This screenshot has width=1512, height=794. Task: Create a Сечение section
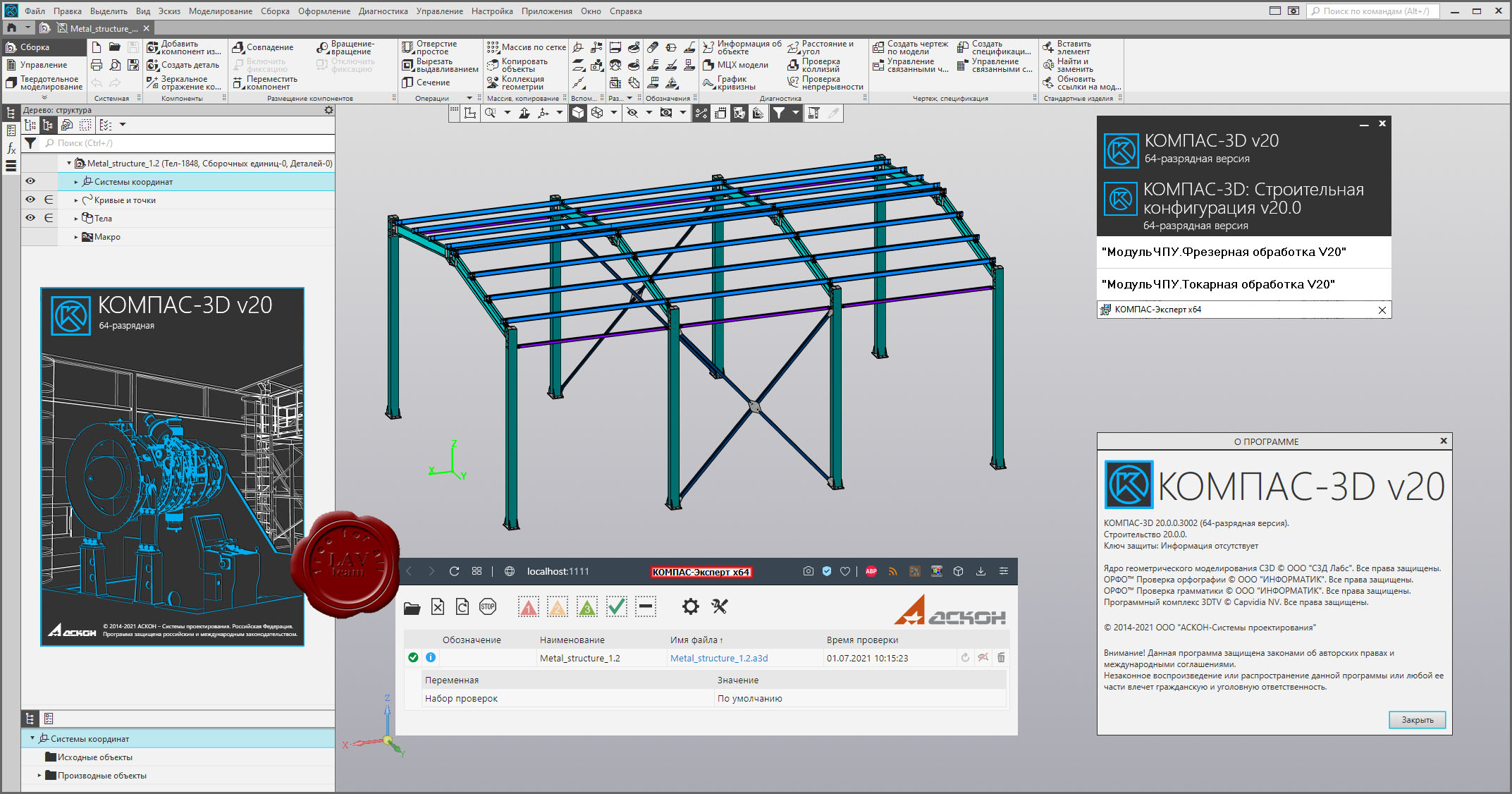[x=426, y=83]
